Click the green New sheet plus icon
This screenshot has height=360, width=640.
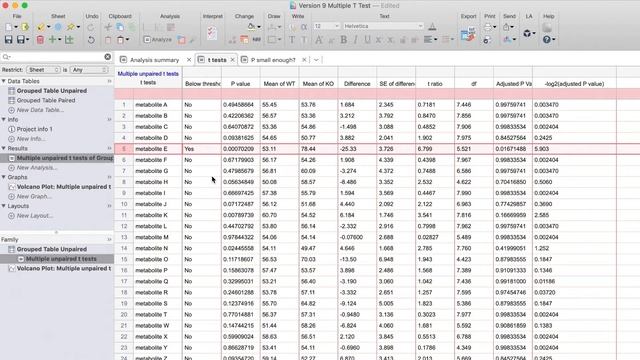(x=52, y=40)
